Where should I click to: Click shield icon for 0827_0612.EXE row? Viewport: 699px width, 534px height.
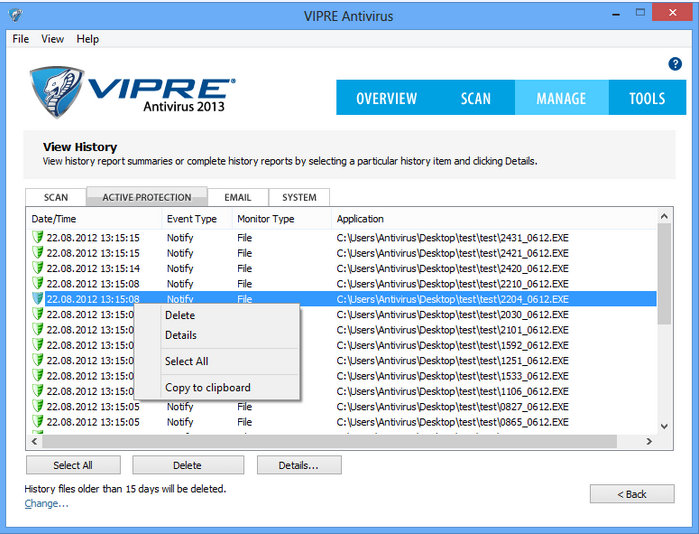(x=38, y=407)
